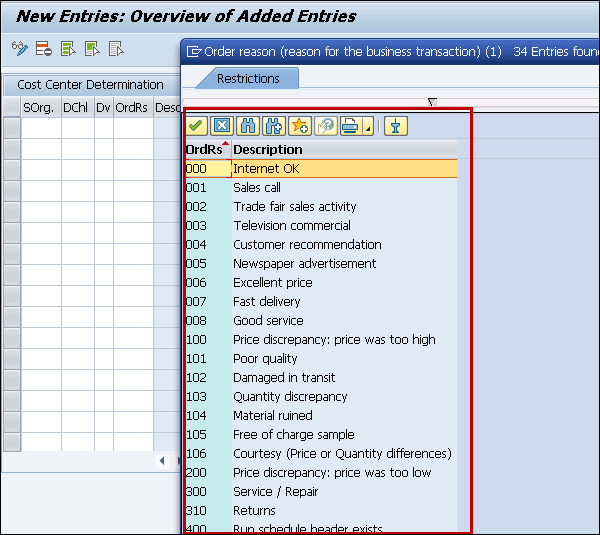The width and height of the screenshot is (600, 535).
Task: Select the 'Poor quality' order reason
Action: pyautogui.click(x=265, y=359)
